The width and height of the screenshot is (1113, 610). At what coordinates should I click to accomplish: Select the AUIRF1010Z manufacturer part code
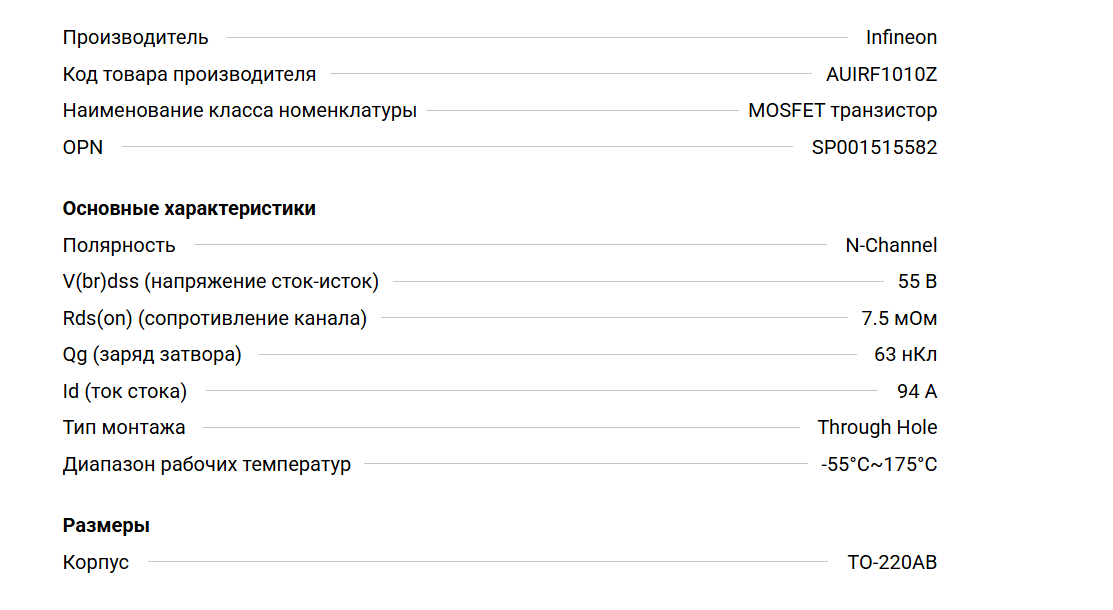[881, 74]
